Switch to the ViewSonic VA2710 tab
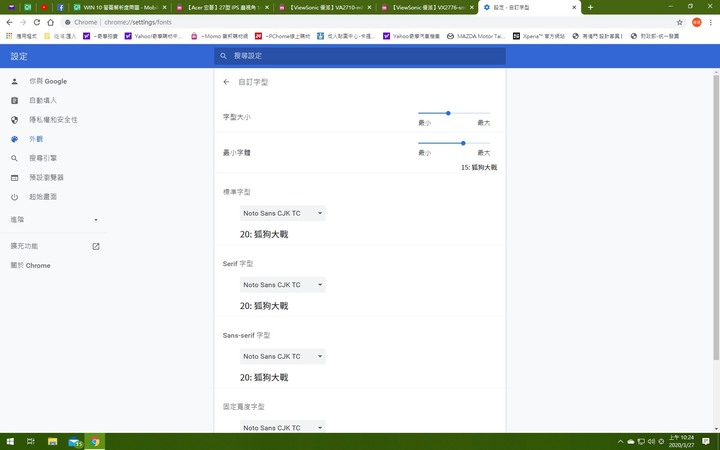The width and height of the screenshot is (720, 450). pos(326,7)
